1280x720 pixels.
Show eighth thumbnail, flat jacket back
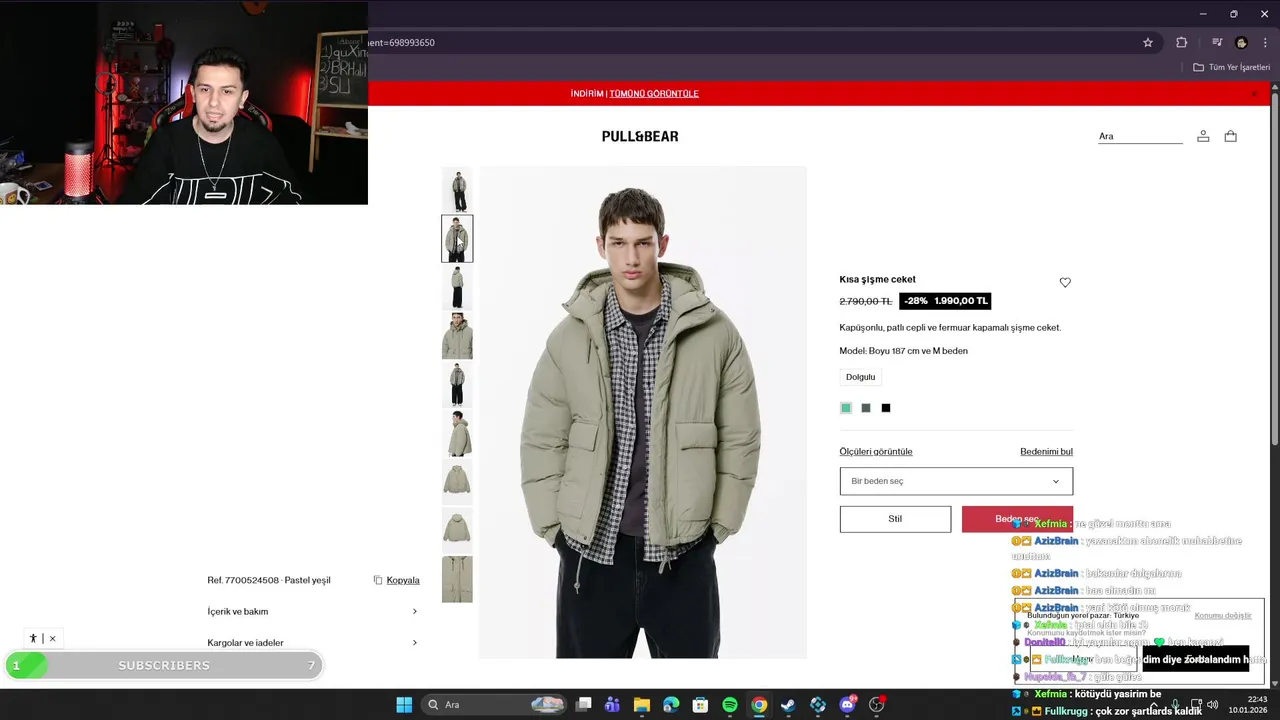tap(457, 531)
